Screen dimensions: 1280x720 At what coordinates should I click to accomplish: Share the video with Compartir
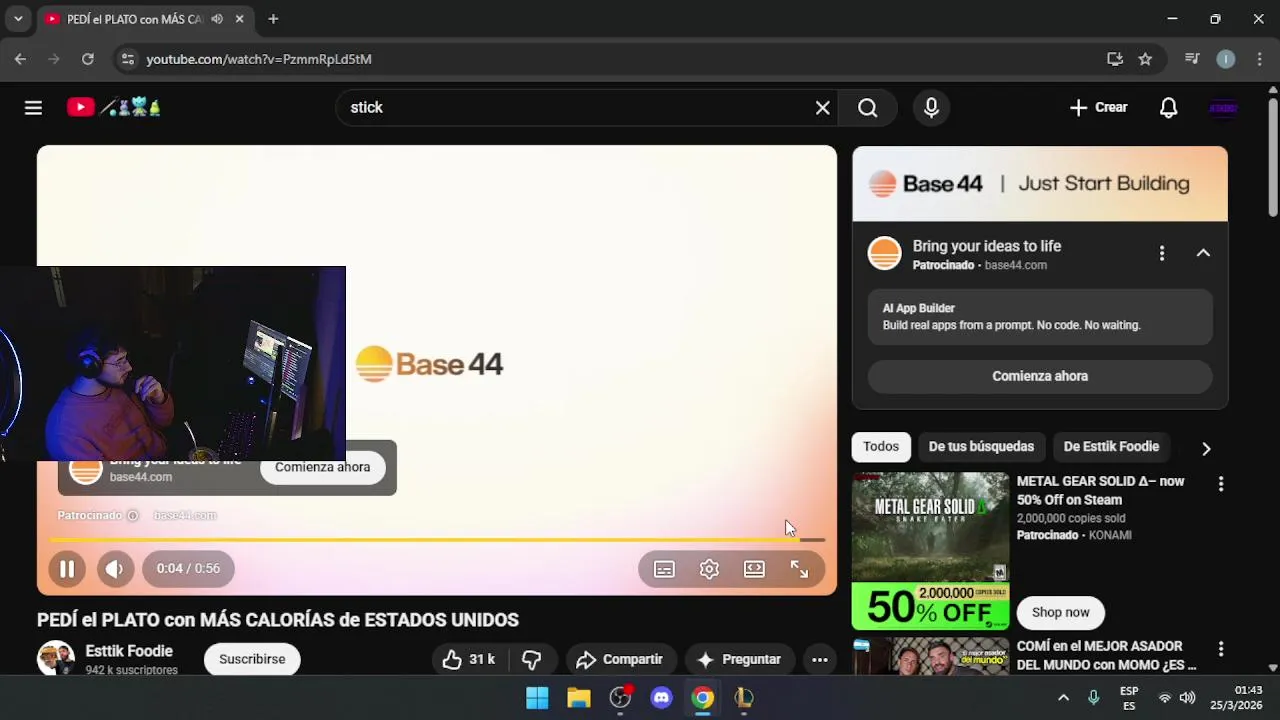point(619,659)
